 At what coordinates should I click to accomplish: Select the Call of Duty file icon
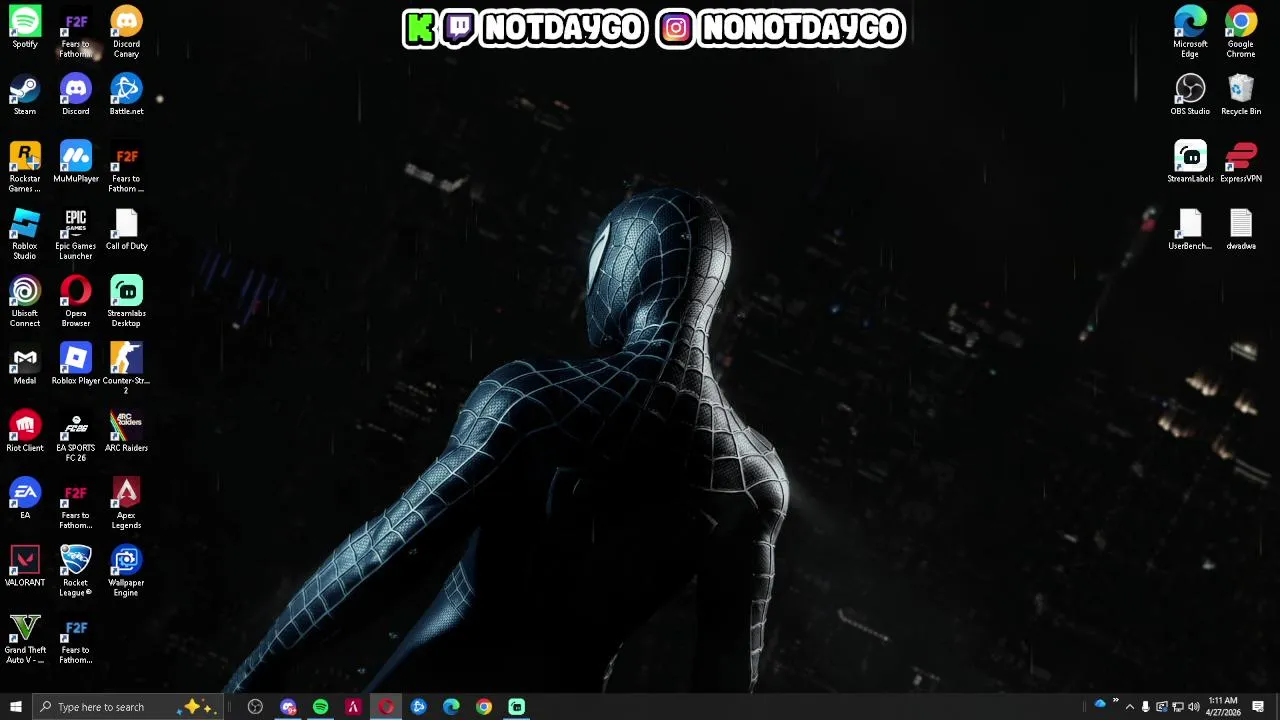point(126,230)
